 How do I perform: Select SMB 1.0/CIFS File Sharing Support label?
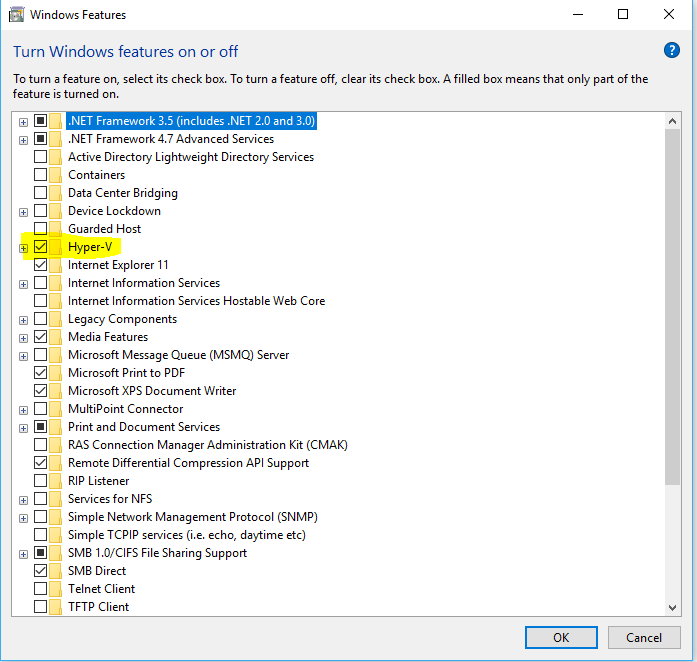[x=157, y=553]
